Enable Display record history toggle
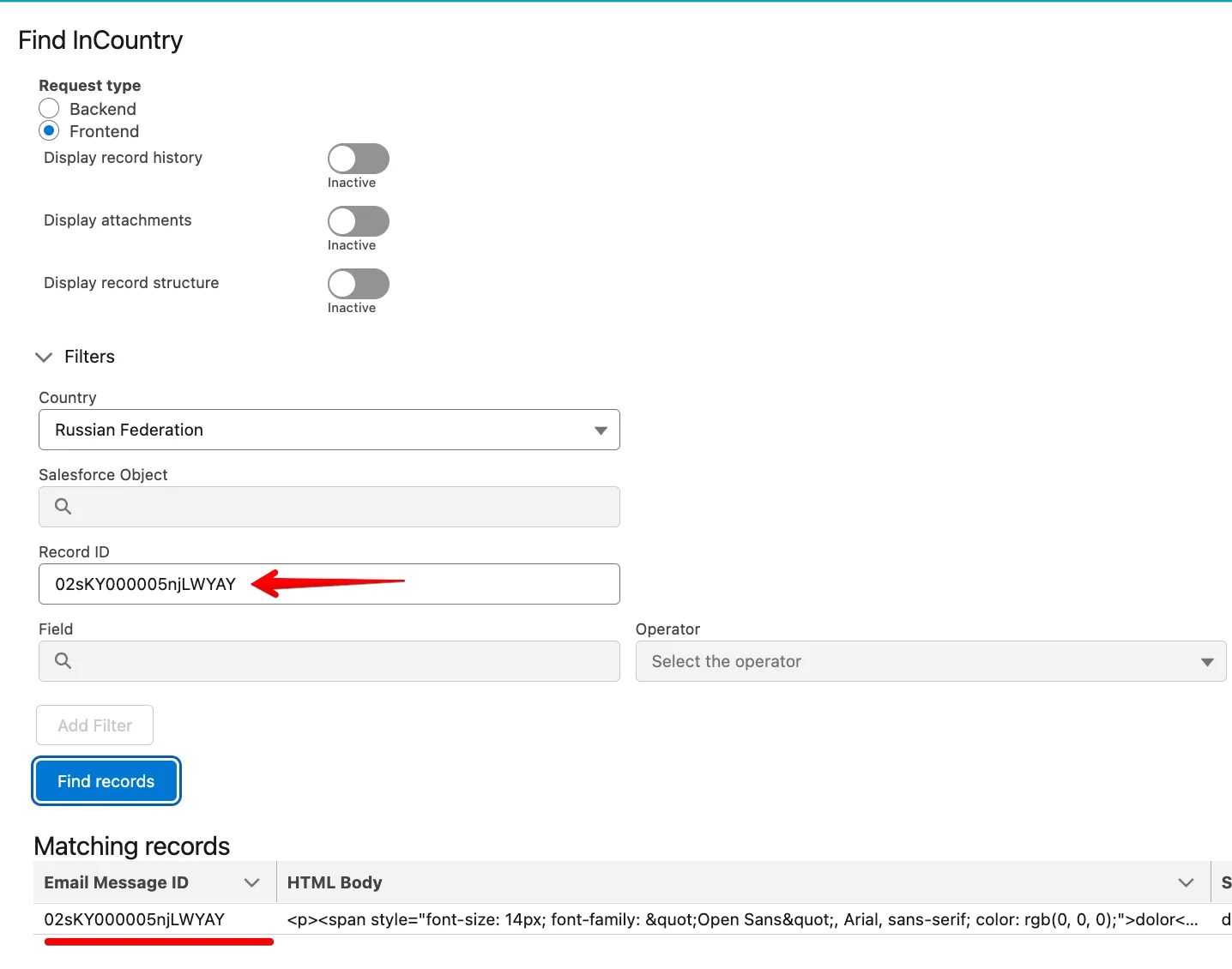 (x=358, y=159)
